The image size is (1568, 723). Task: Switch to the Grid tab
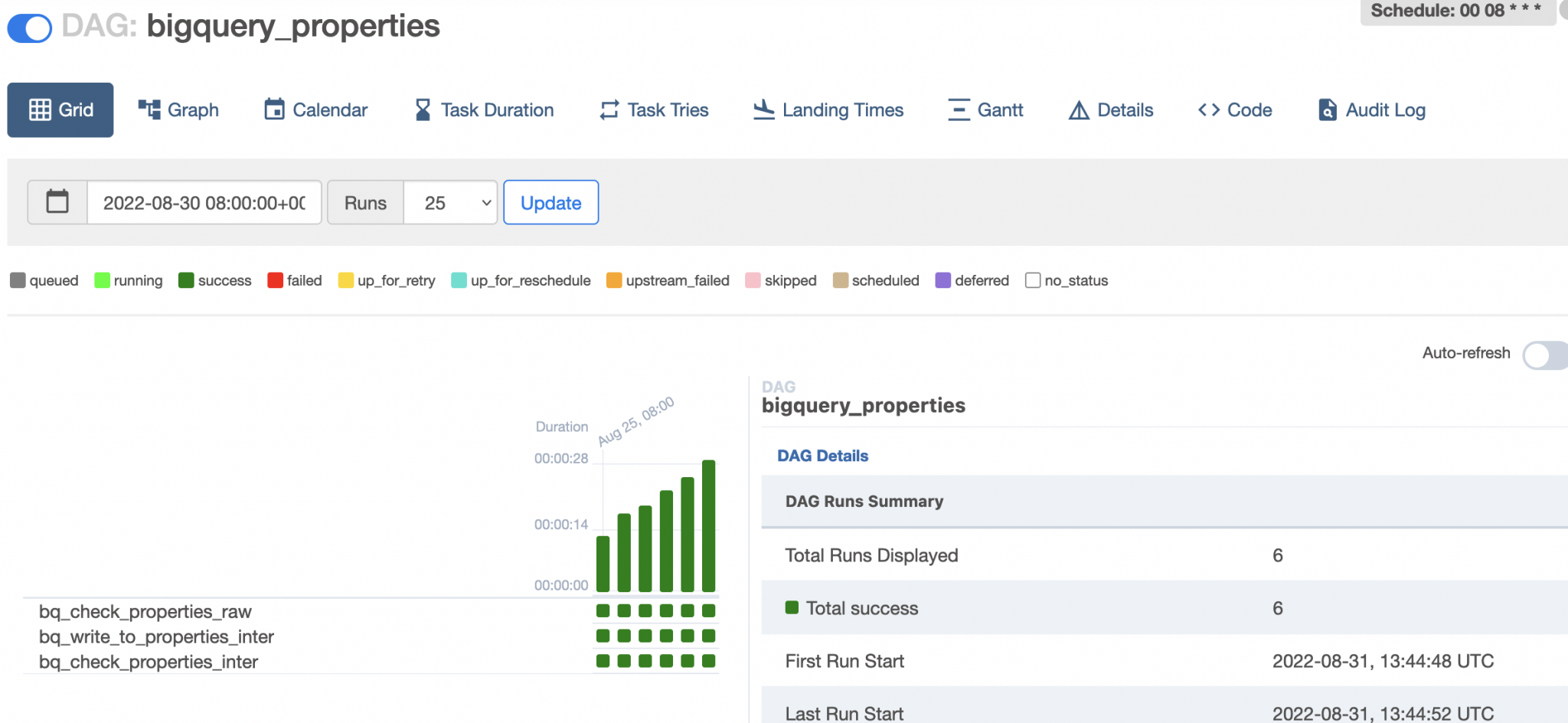click(x=60, y=110)
